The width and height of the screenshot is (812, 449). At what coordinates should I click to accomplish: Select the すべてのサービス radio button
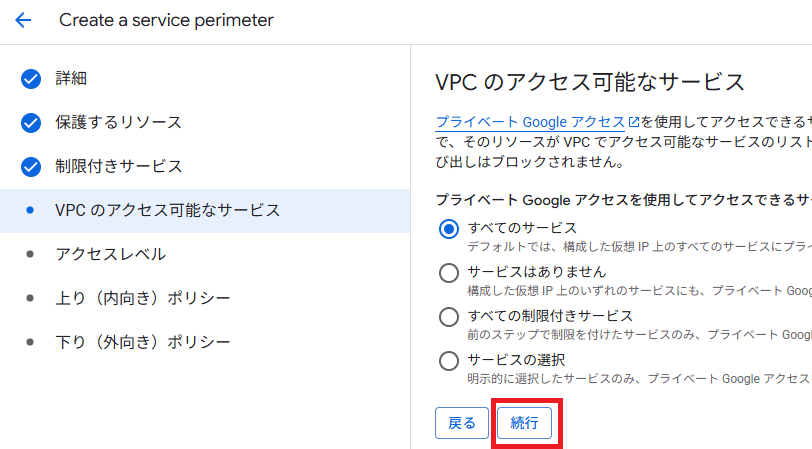(449, 228)
